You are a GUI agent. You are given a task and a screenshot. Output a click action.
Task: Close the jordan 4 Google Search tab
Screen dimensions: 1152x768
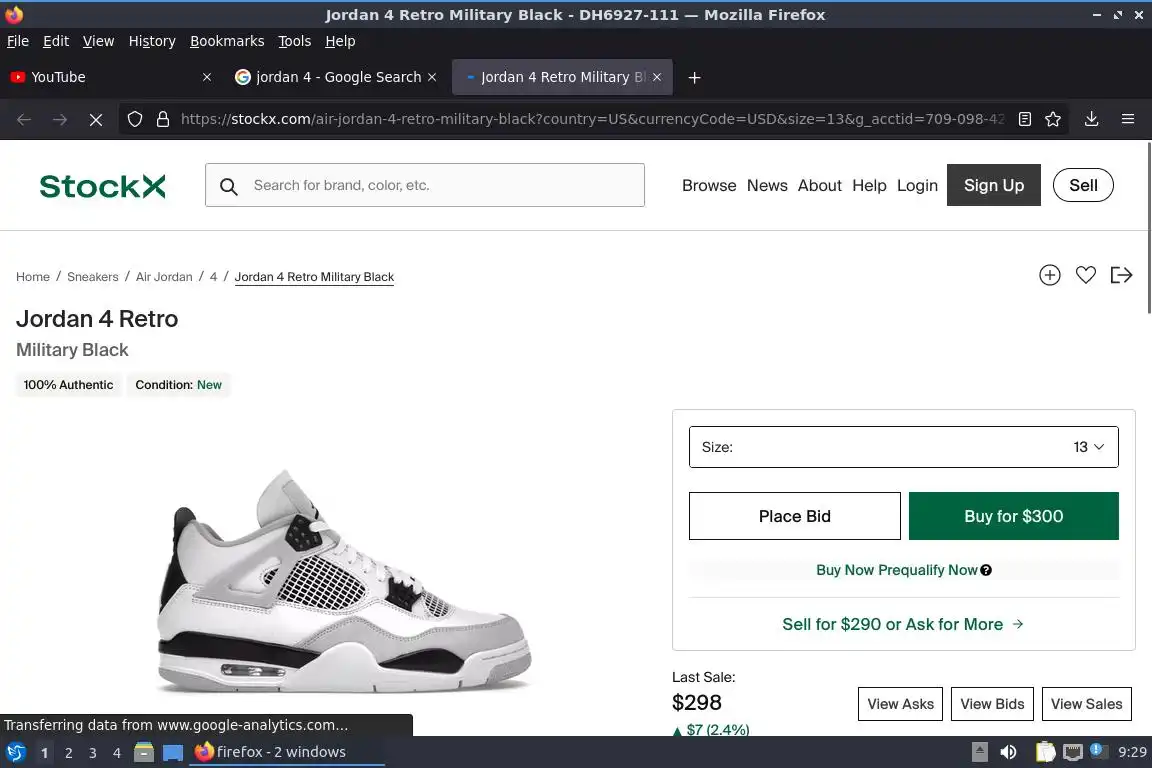click(432, 77)
